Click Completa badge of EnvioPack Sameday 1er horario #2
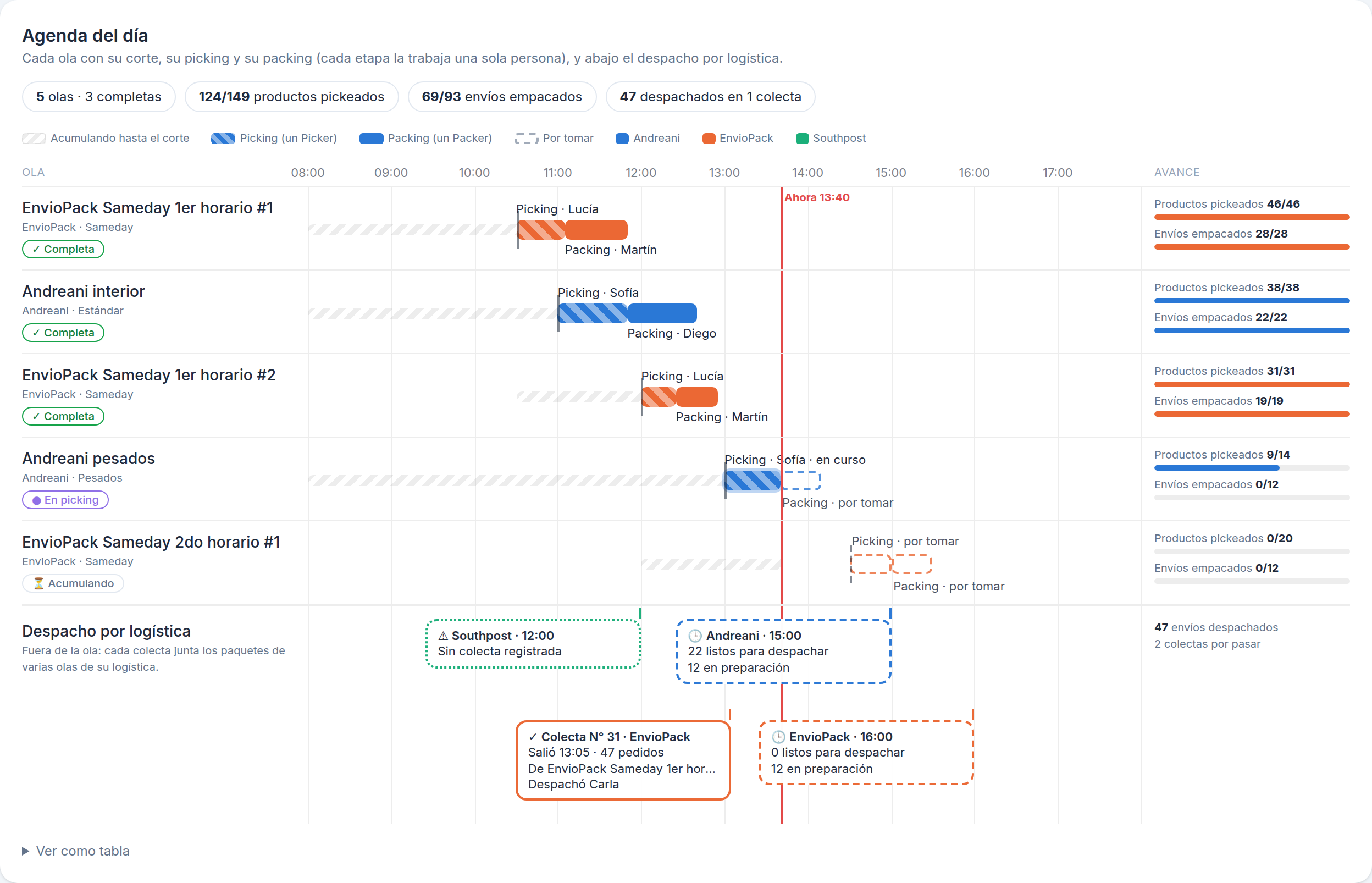 click(x=63, y=416)
